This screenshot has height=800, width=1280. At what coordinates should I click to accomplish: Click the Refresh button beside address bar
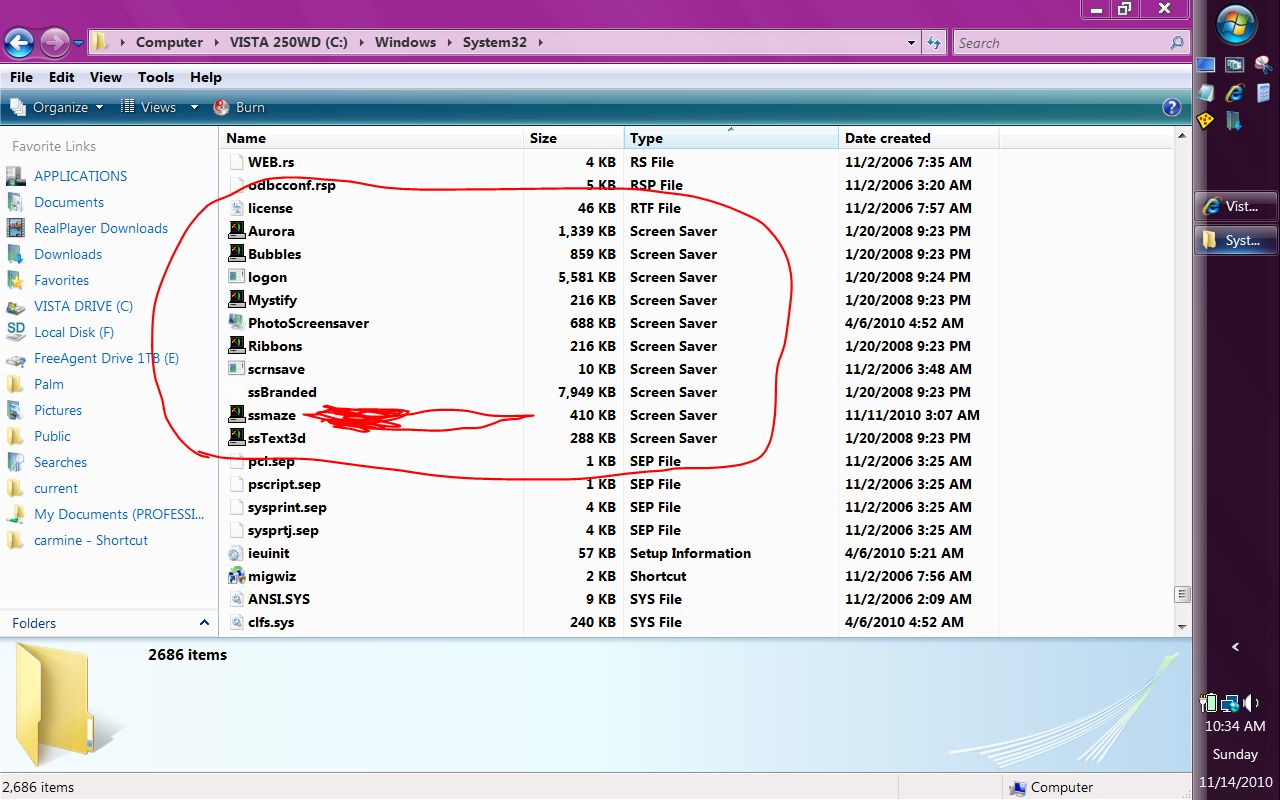tap(934, 43)
